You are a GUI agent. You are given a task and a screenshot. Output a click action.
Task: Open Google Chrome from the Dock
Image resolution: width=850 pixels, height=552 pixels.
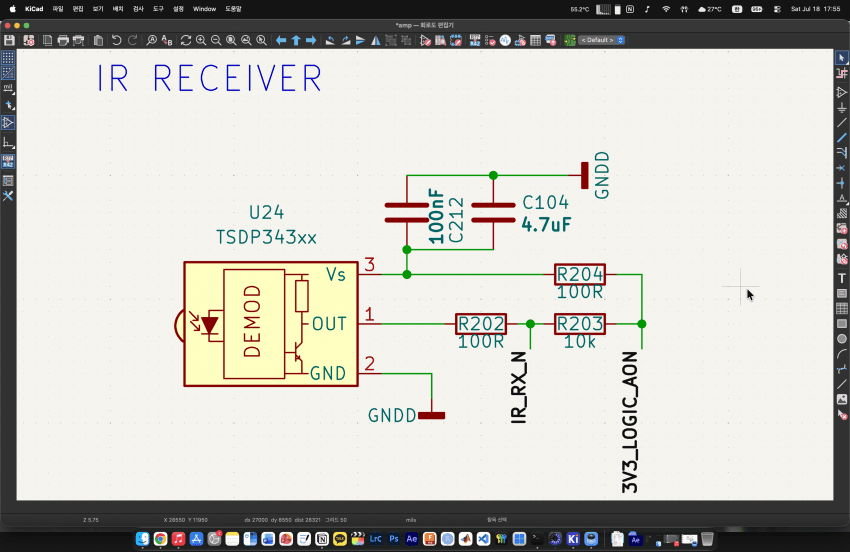pos(160,539)
